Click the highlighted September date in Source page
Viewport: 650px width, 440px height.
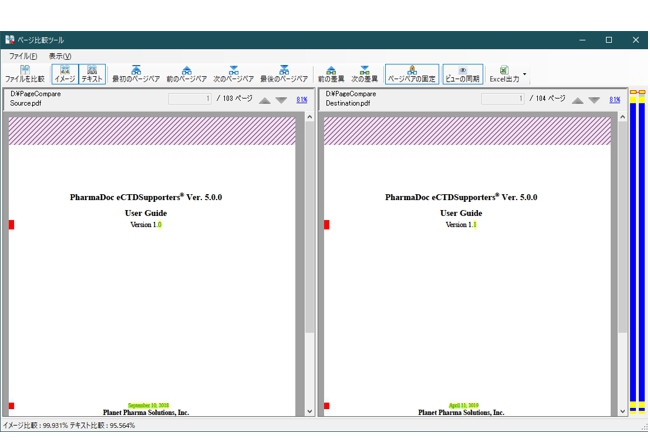(148, 405)
